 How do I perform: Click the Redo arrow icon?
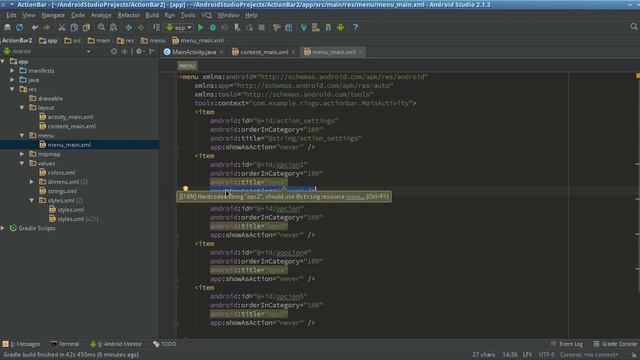(x=47, y=27)
